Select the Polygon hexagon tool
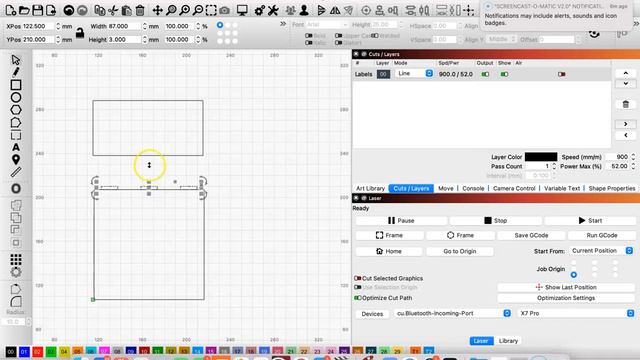Screen dimensions: 640x360 click(16, 110)
